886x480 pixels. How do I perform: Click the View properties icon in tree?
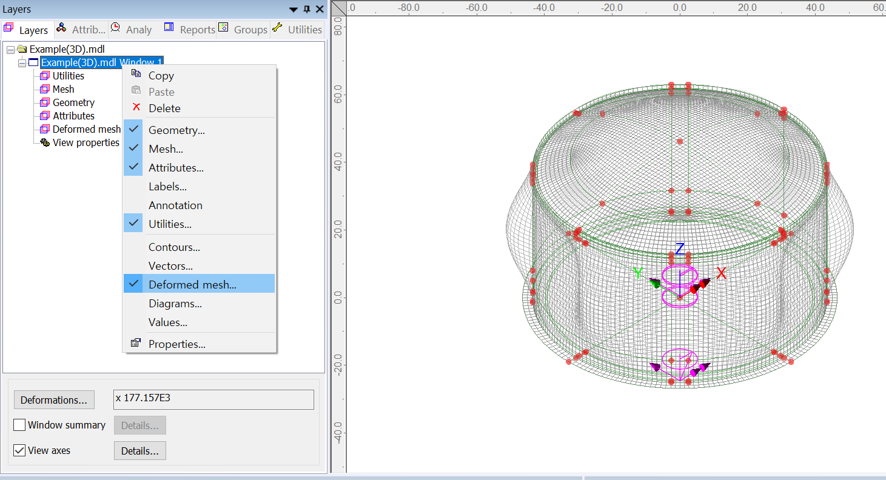click(45, 142)
